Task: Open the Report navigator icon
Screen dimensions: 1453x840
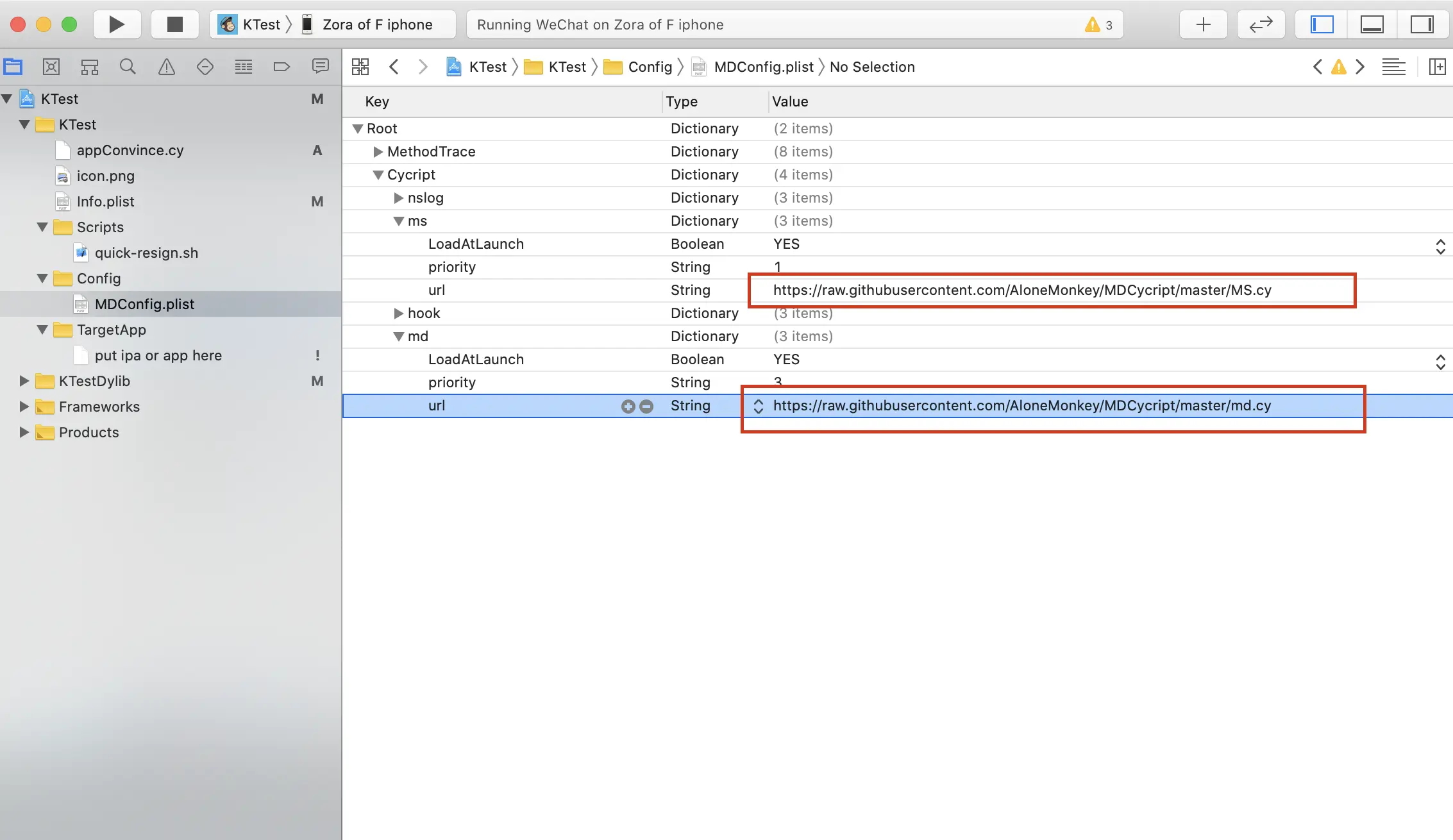Action: 320,67
